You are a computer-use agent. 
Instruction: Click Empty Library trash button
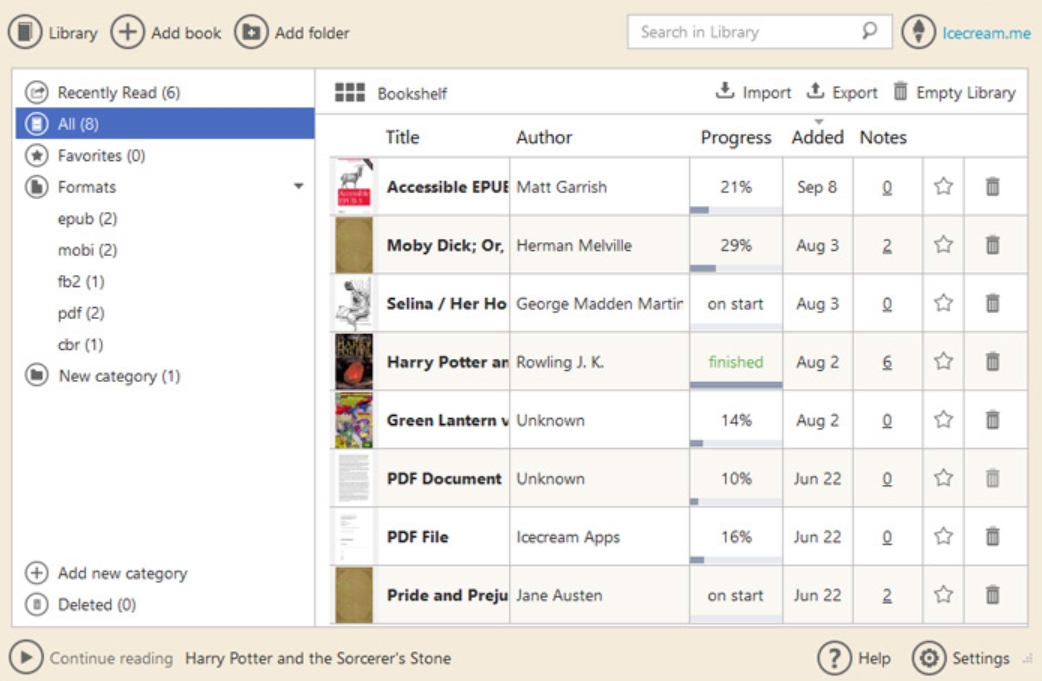pyautogui.click(x=954, y=92)
